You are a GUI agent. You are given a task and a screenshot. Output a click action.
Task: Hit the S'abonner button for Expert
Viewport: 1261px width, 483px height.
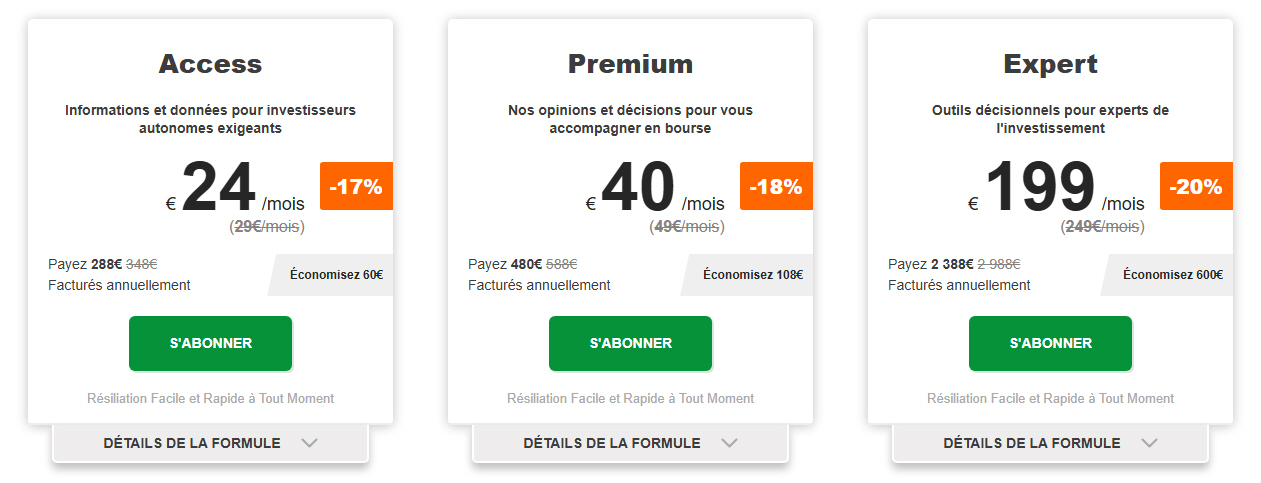(x=1050, y=343)
